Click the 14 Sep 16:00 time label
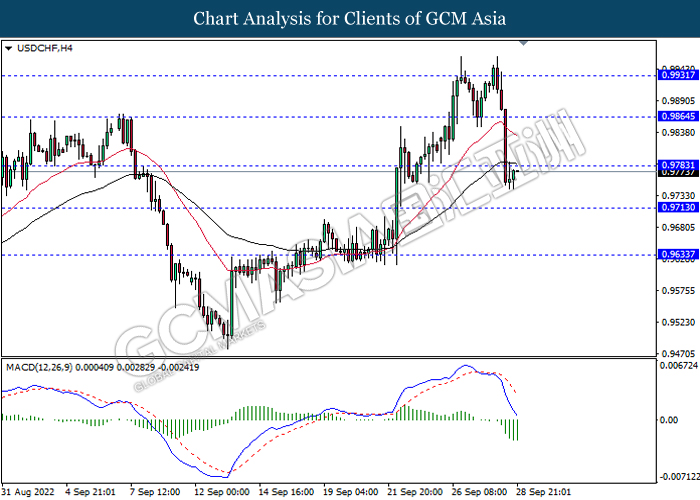700x500 pixels. [x=287, y=492]
